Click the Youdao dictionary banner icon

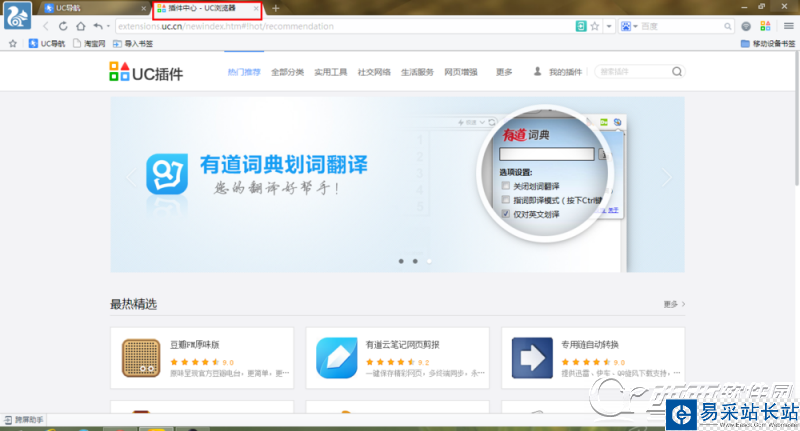click(167, 174)
